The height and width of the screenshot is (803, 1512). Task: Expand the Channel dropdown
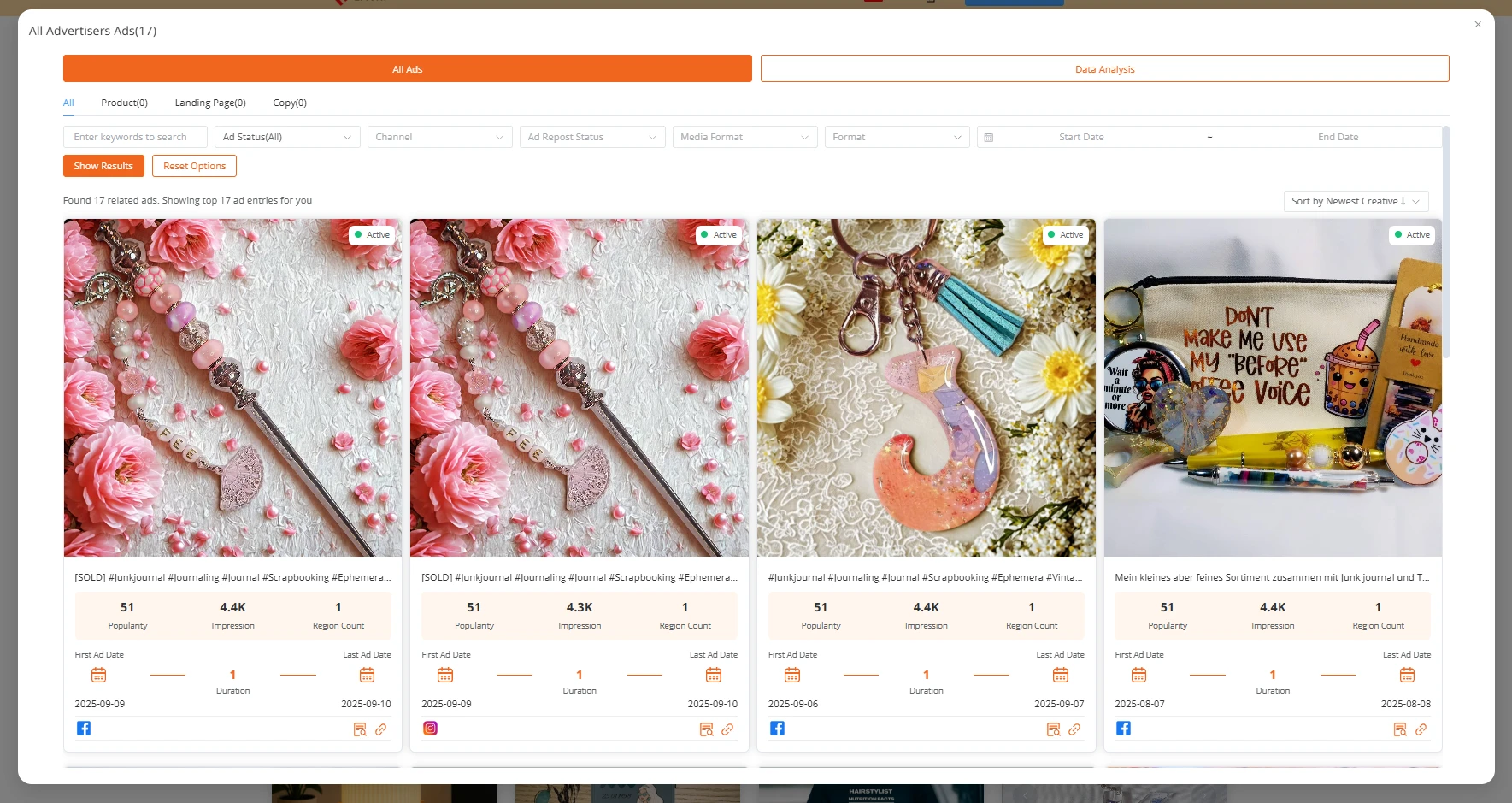(439, 137)
